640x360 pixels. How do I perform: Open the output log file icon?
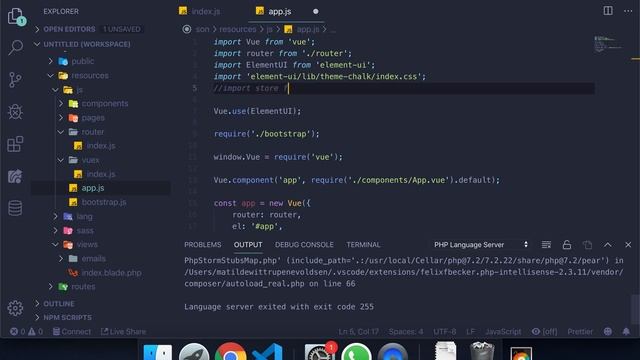[587, 244]
